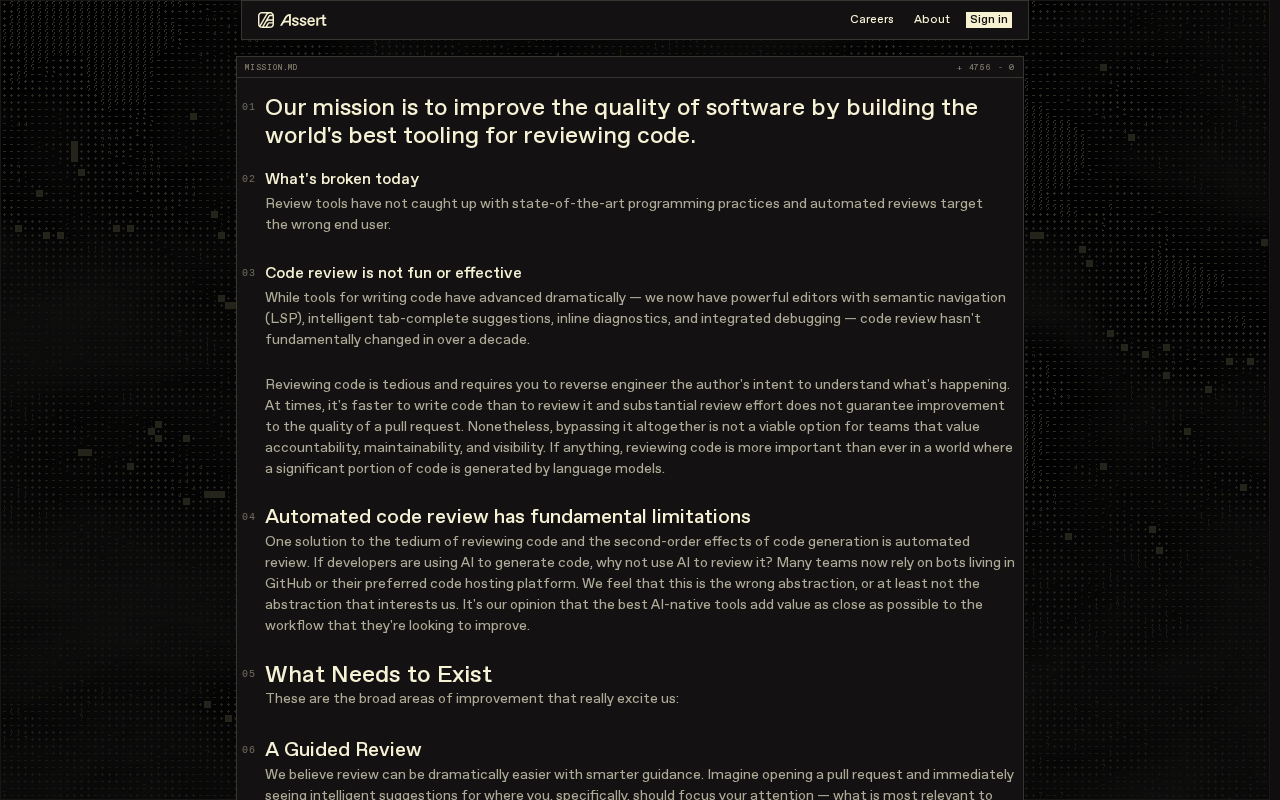
Task: Select line number 06 in gutter
Action: 249,750
